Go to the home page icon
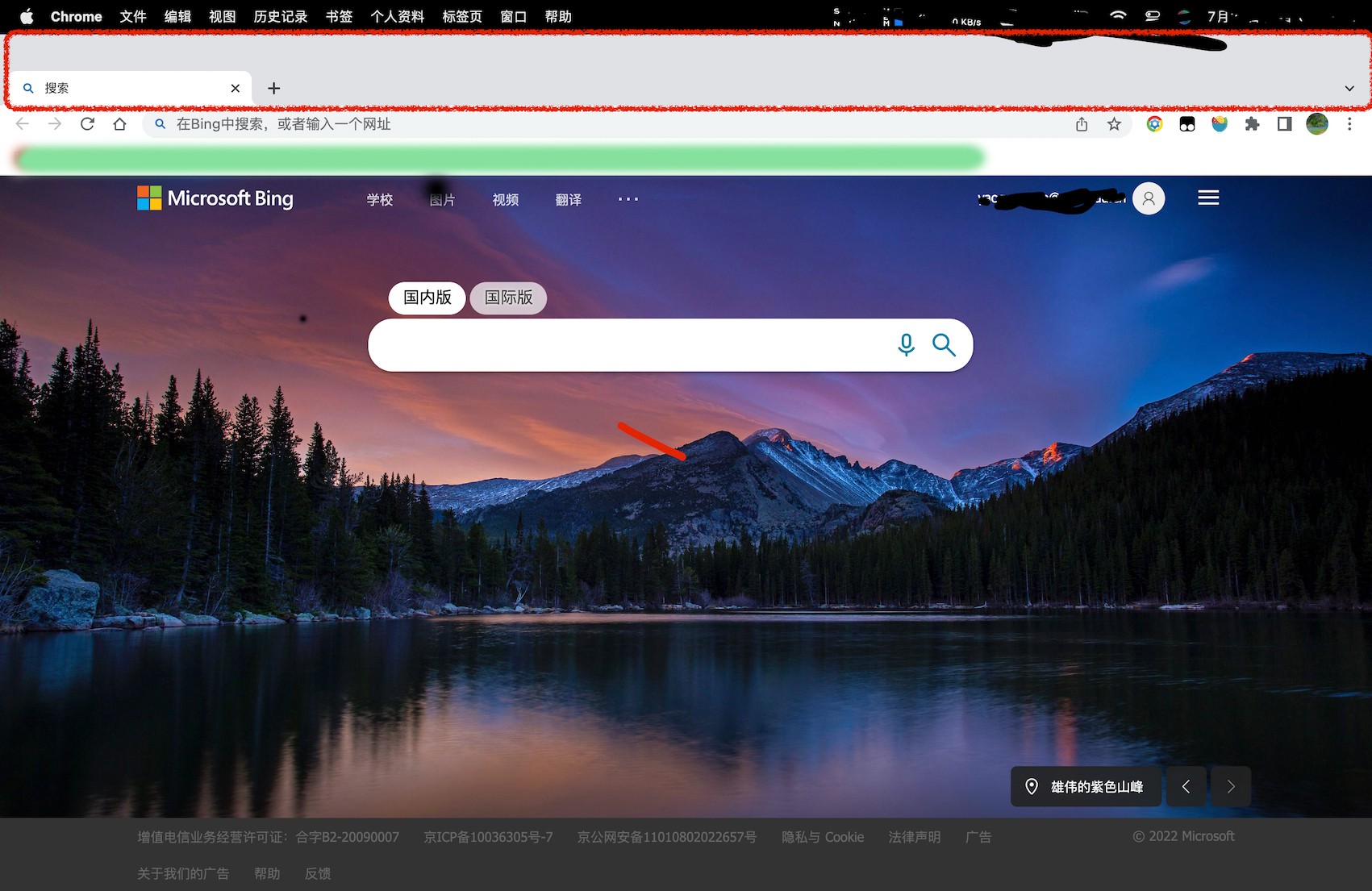1372x891 pixels. (120, 124)
